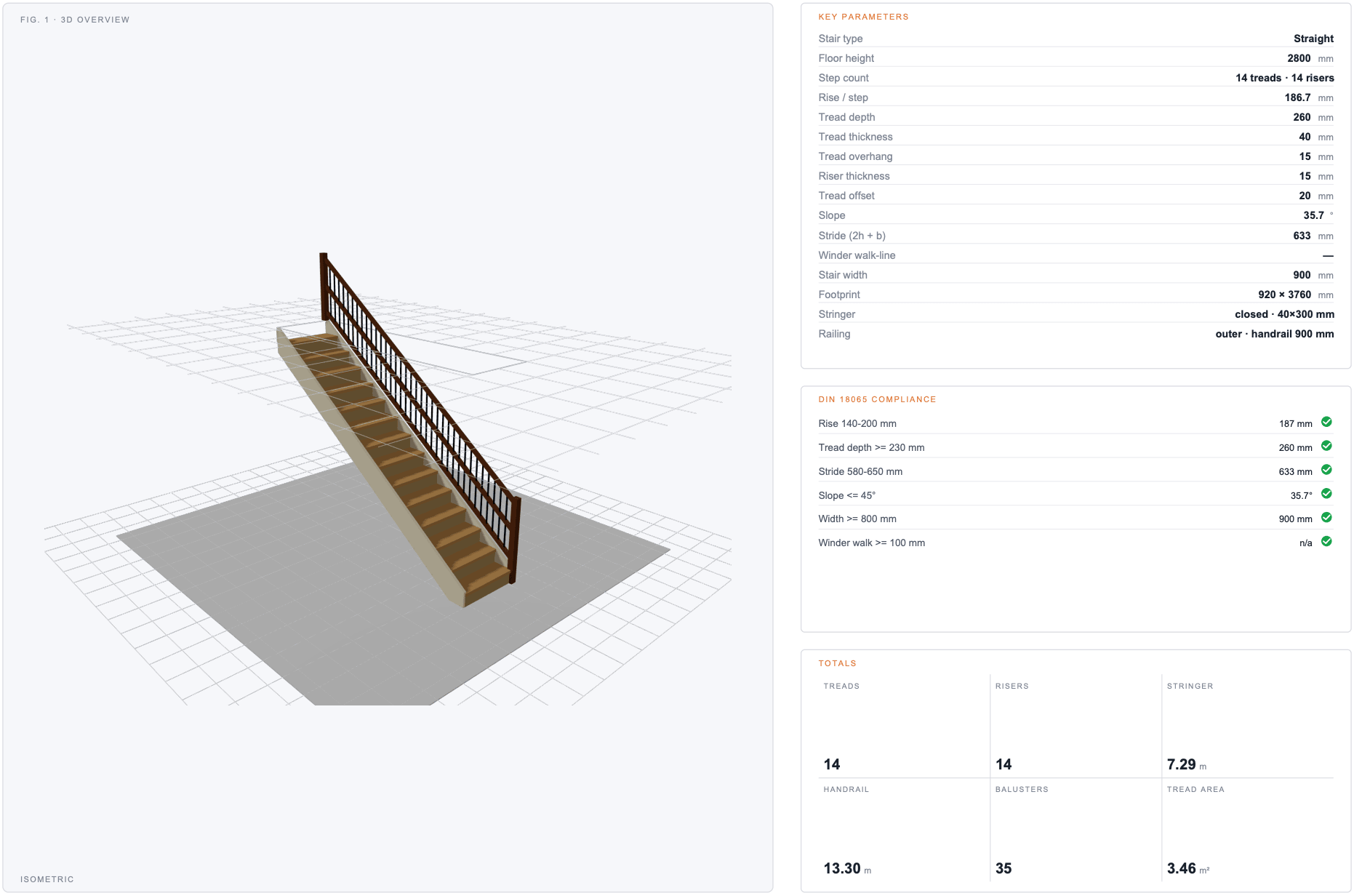Click the compliance value '633 mm'
1354x896 pixels.
pyautogui.click(x=1295, y=471)
